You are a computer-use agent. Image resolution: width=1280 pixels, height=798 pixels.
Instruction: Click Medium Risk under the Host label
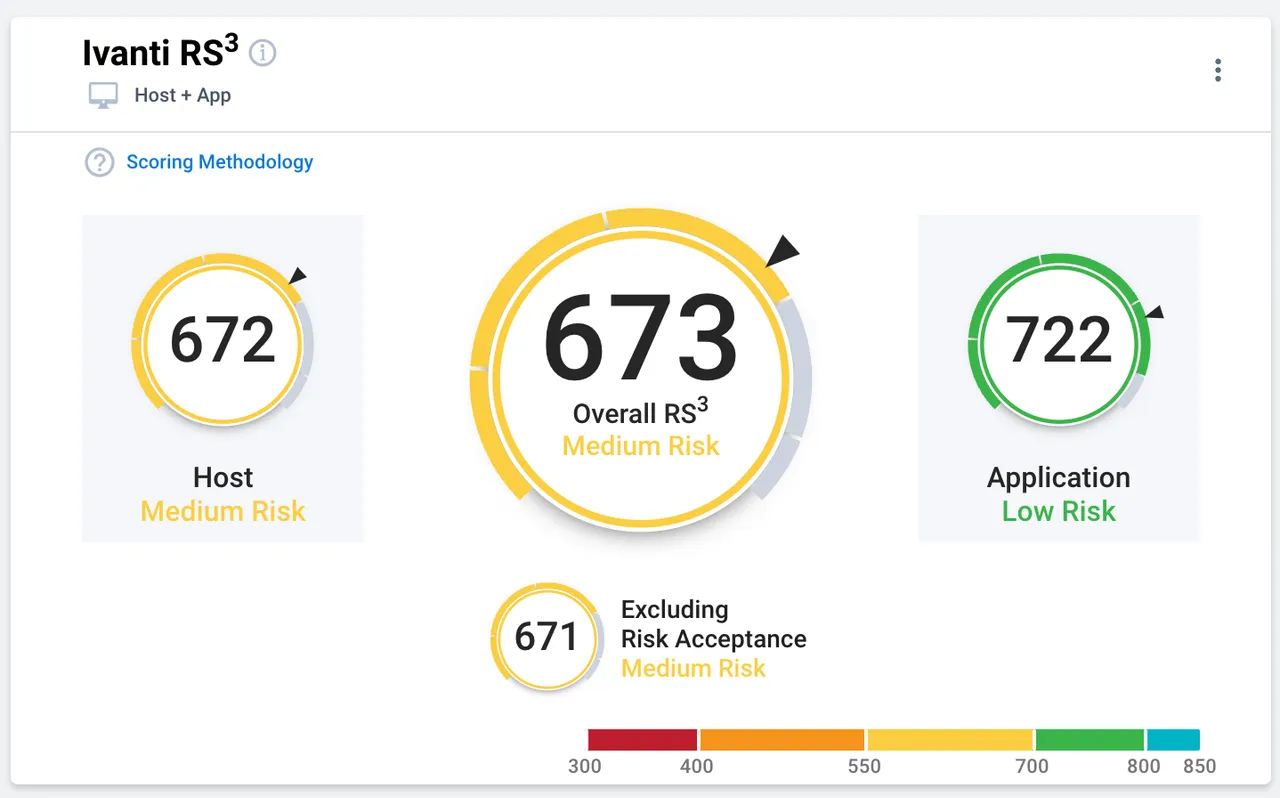(223, 512)
